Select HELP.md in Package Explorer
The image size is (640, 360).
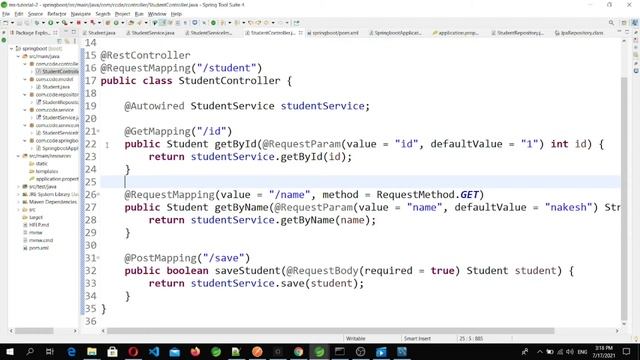[36, 225]
